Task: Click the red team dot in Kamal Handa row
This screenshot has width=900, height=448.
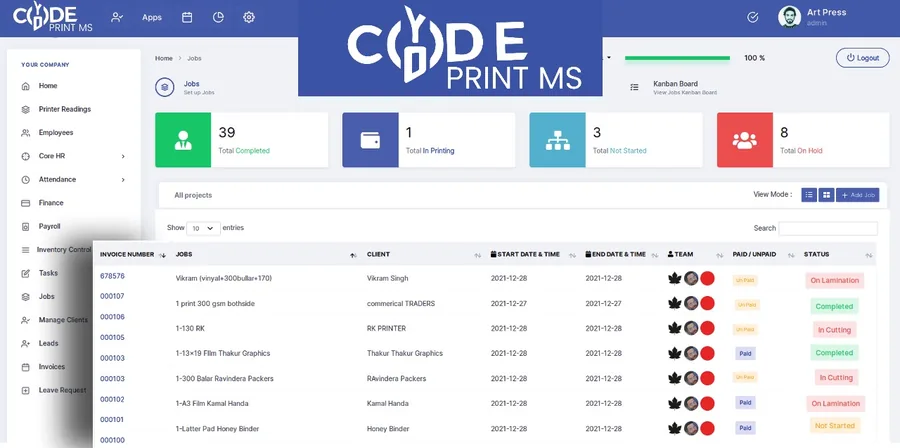Action: [707, 403]
